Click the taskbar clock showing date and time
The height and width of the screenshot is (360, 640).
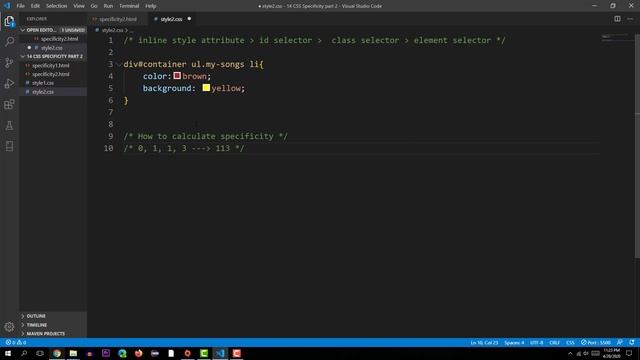pyautogui.click(x=611, y=353)
